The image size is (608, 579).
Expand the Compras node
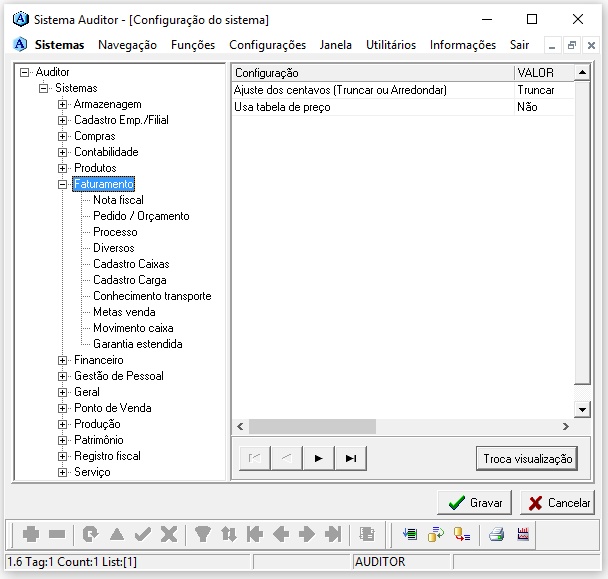(62, 137)
